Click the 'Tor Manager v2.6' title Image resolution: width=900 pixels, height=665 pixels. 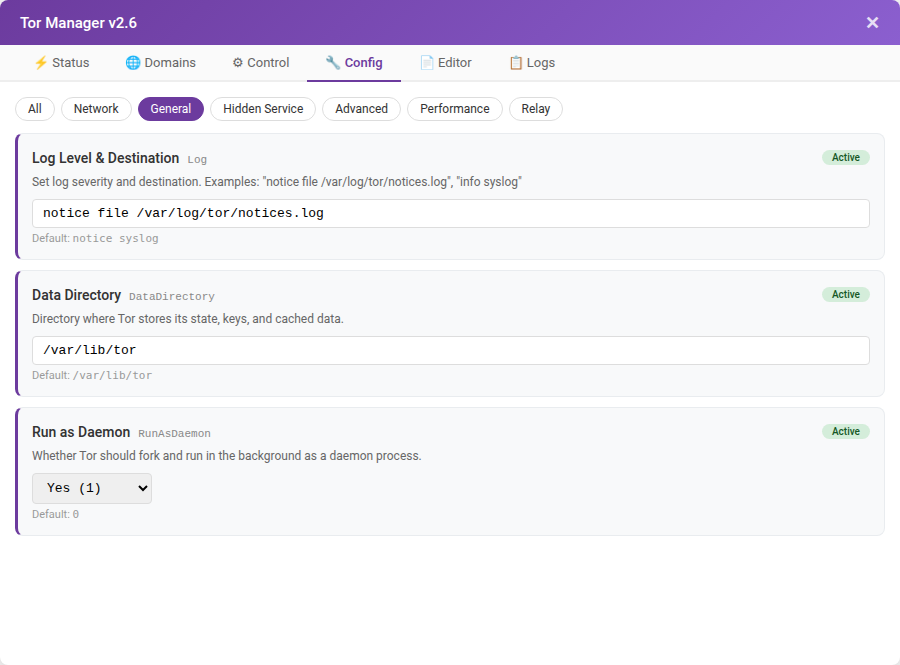tap(79, 23)
